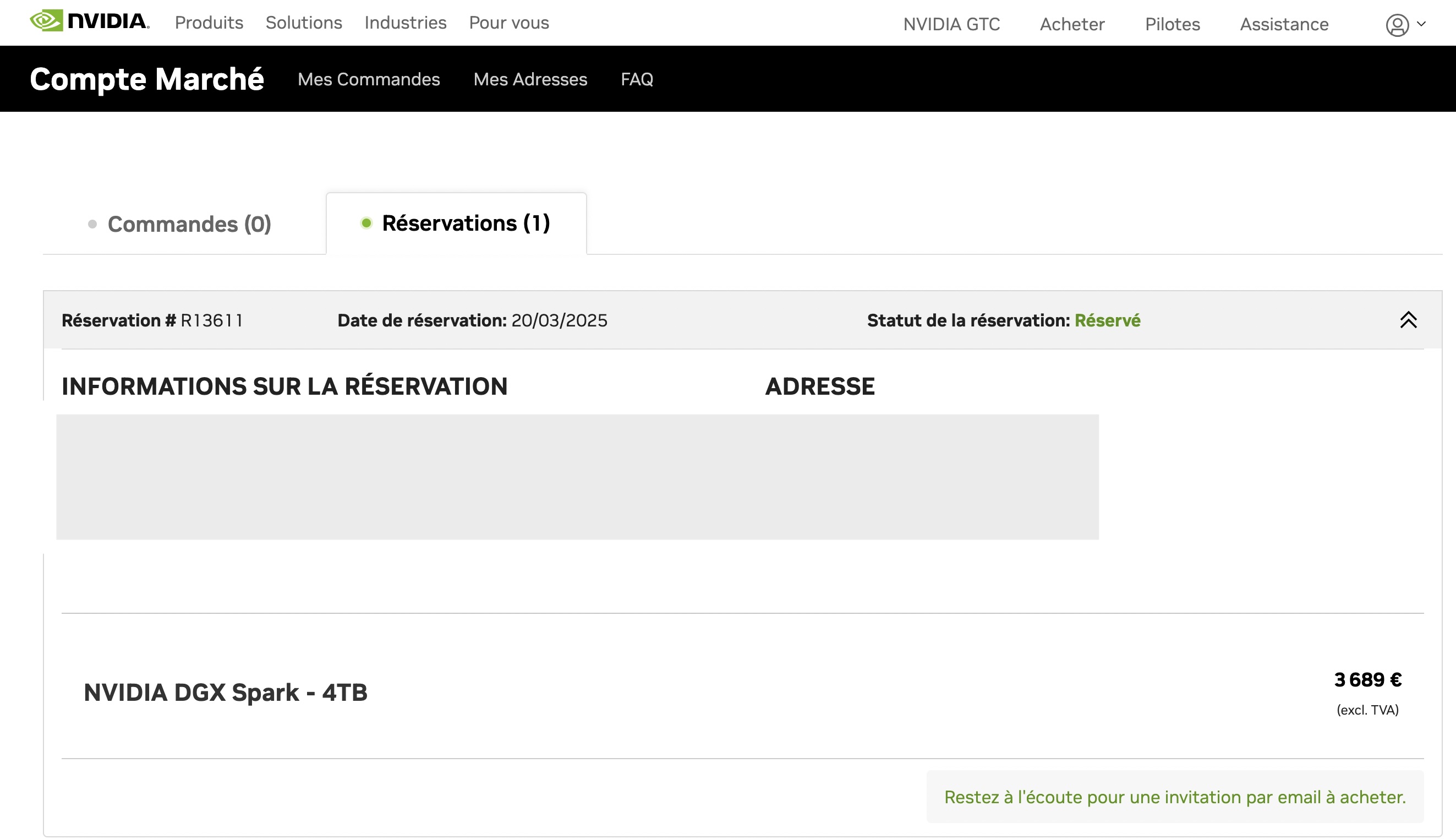Open the Solutions menu
1456x839 pixels.
point(304,23)
